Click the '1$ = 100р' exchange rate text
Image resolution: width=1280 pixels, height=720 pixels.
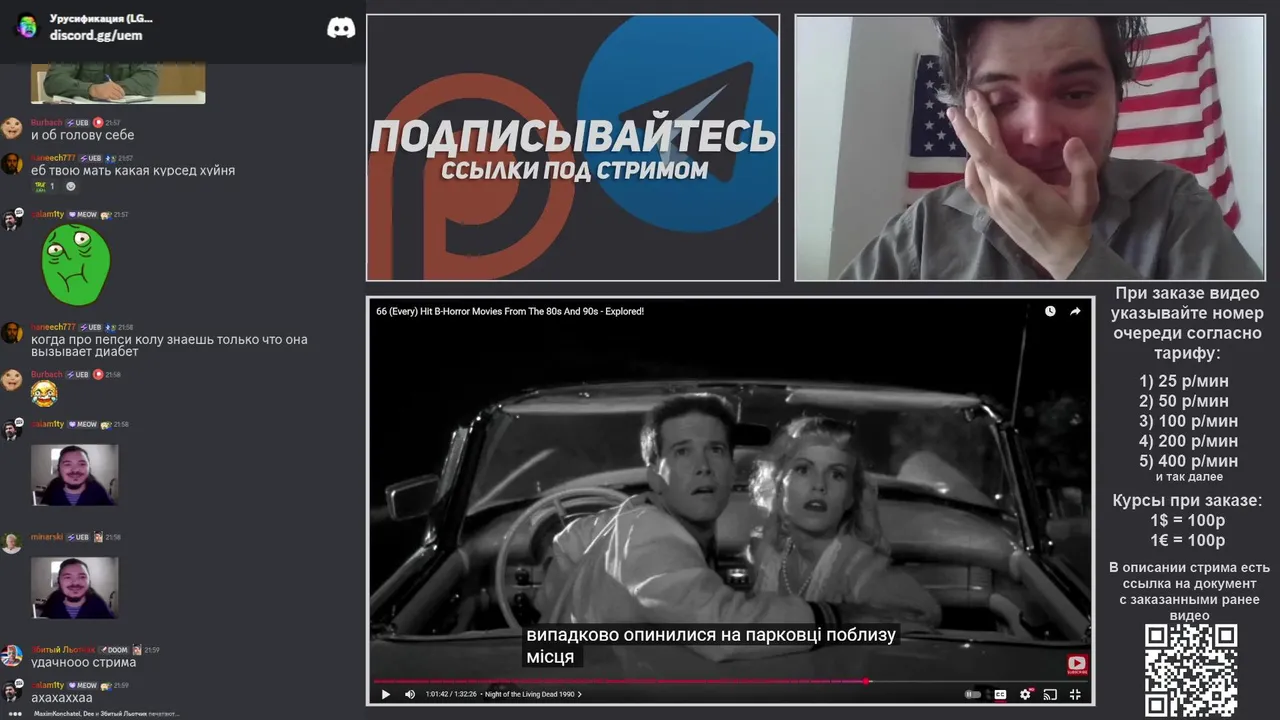pyautogui.click(x=1188, y=520)
